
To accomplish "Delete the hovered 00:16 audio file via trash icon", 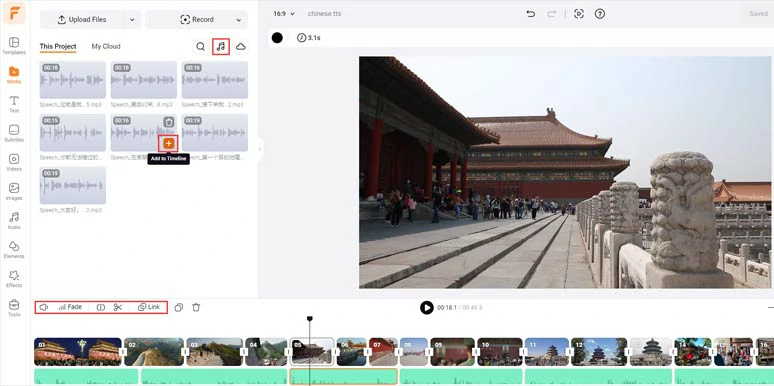I will (x=169, y=122).
